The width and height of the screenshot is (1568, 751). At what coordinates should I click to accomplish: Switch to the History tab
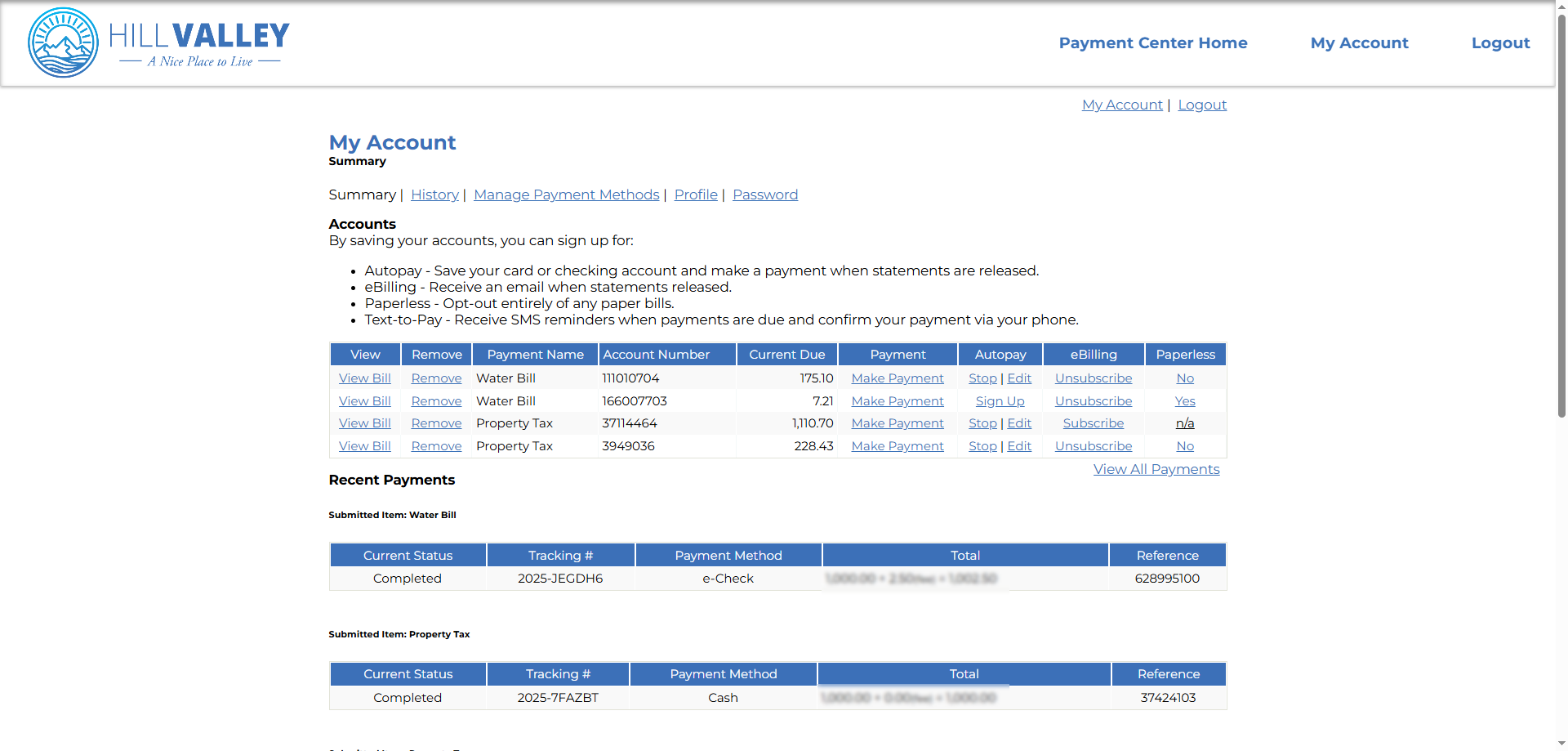[434, 194]
